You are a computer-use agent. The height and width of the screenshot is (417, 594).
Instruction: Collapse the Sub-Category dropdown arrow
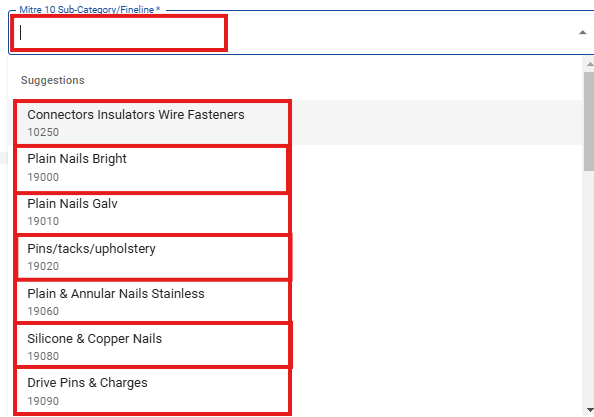click(x=583, y=33)
